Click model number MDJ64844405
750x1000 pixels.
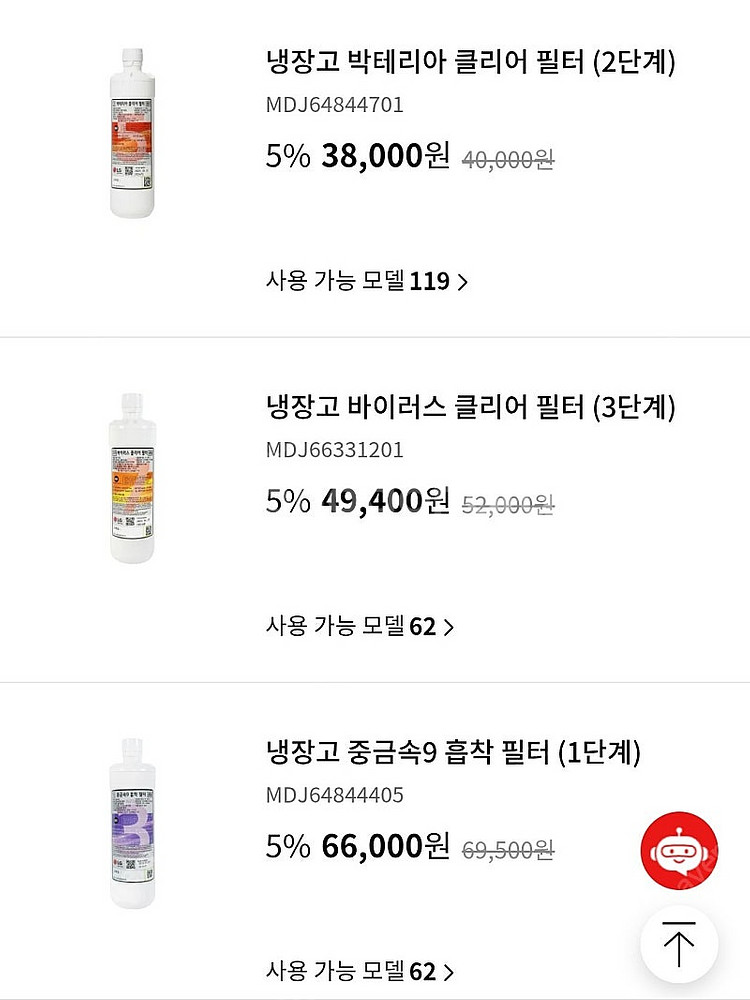pyautogui.click(x=335, y=795)
